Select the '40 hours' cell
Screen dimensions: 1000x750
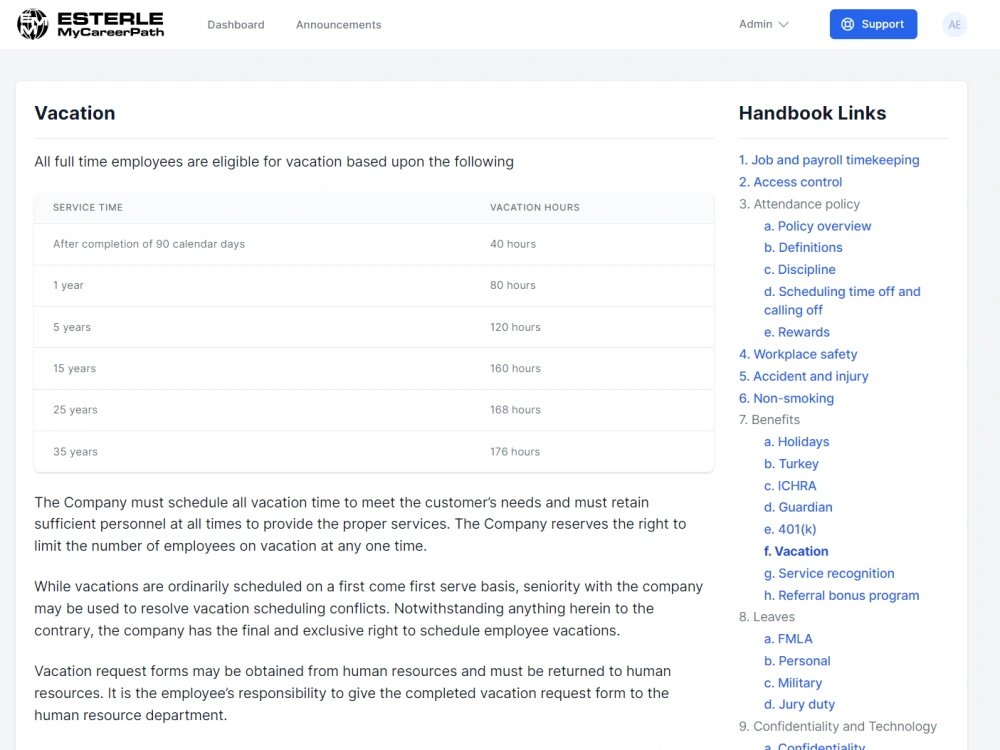click(513, 244)
